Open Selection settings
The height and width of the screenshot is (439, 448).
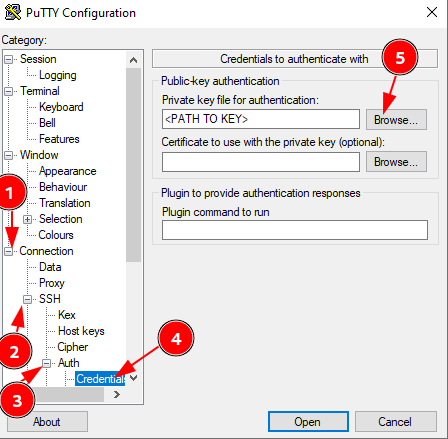click(x=60, y=219)
